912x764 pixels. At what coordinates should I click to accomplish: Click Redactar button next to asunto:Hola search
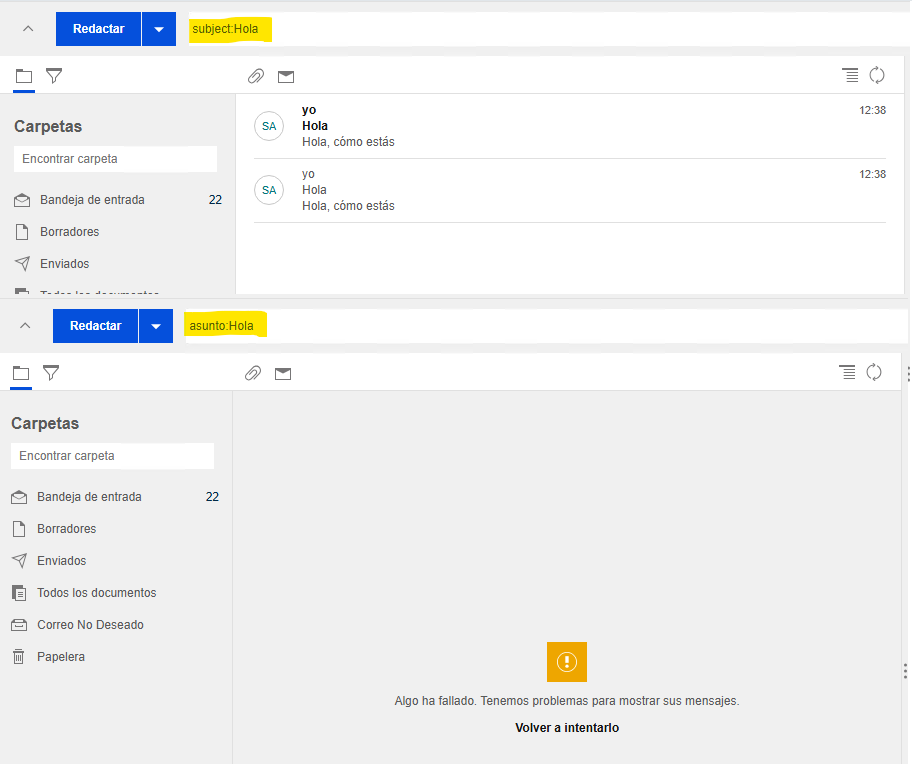tap(96, 326)
